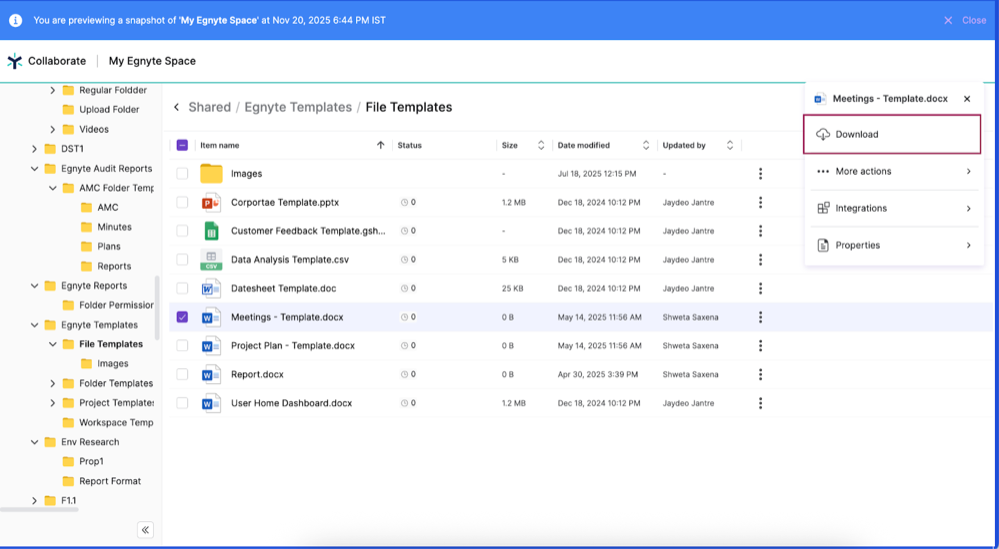Open three-dot menu for Project Plan - Template.docx
This screenshot has width=999, height=549.
(760, 346)
